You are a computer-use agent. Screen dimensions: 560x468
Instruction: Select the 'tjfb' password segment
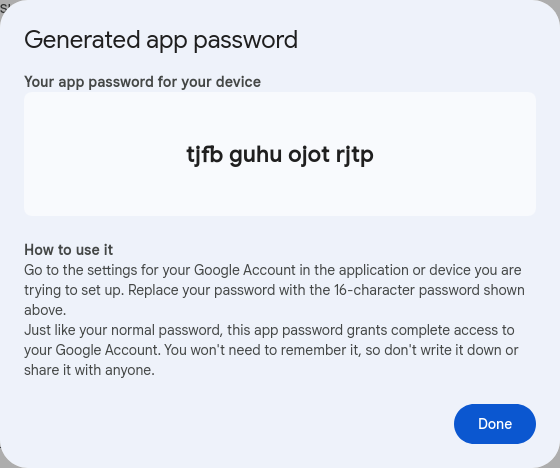(x=205, y=155)
